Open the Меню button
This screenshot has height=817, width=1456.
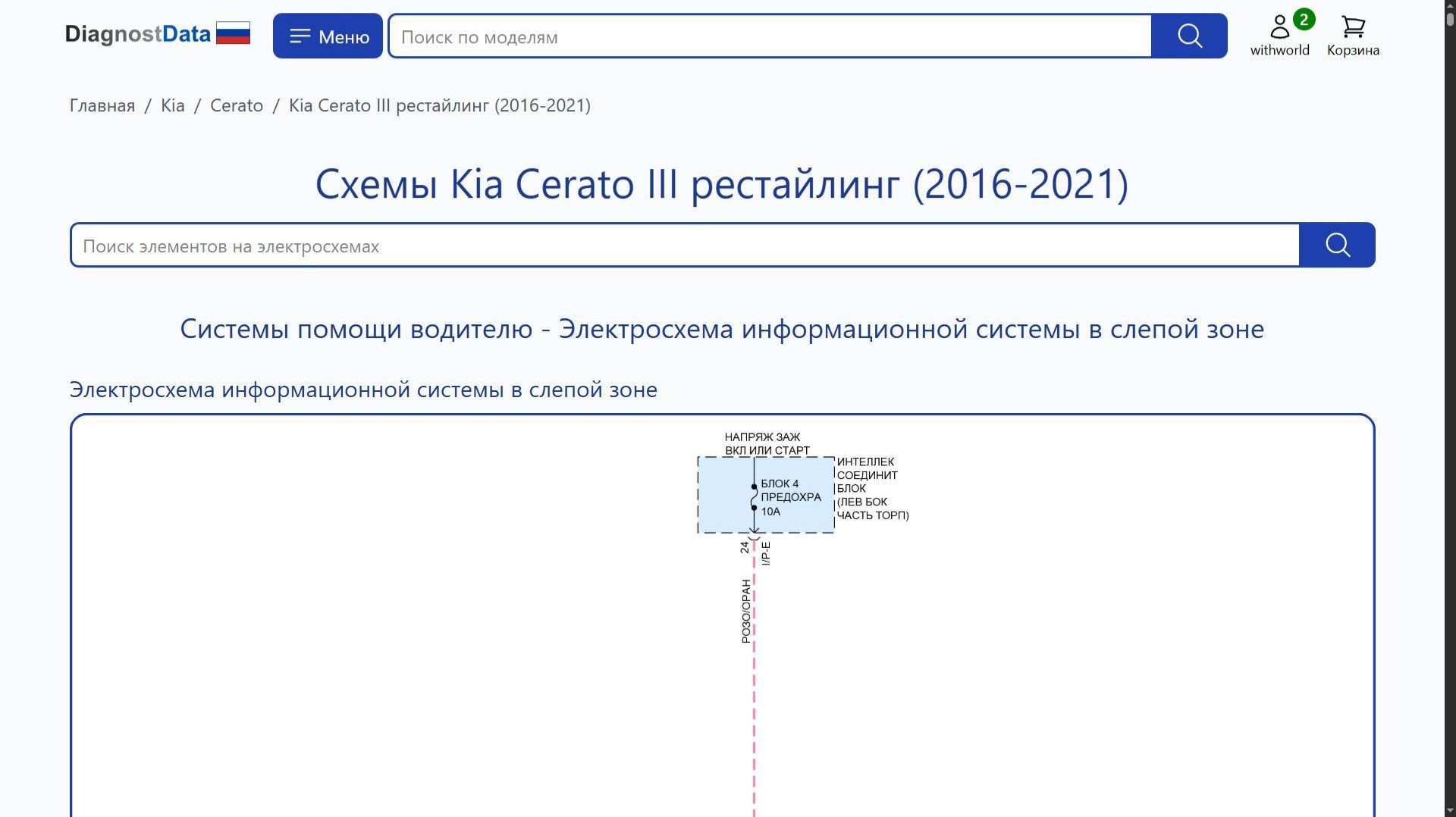pyautogui.click(x=328, y=36)
